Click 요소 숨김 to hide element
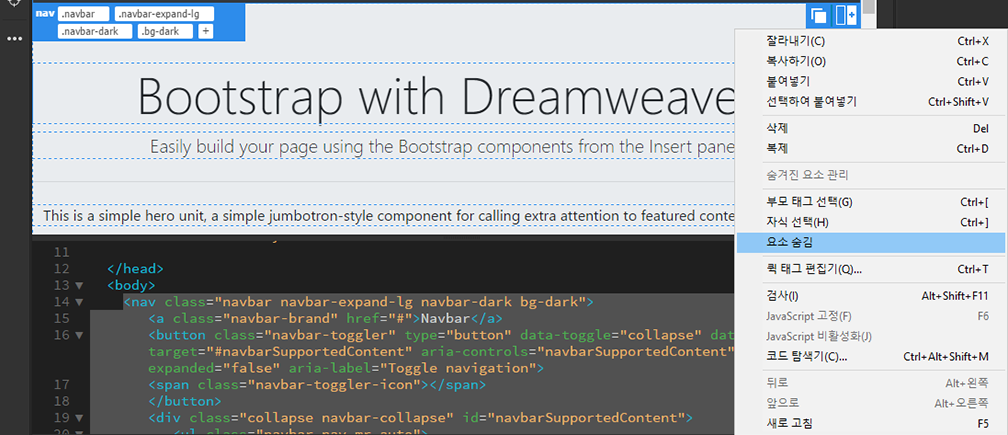The height and width of the screenshot is (435, 1008). pyautogui.click(x=792, y=241)
